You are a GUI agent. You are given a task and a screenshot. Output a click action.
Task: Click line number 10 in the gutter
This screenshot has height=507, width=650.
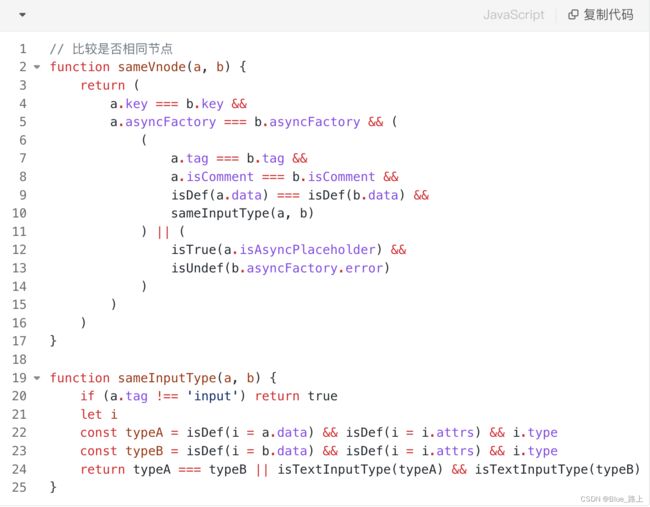coord(19,213)
